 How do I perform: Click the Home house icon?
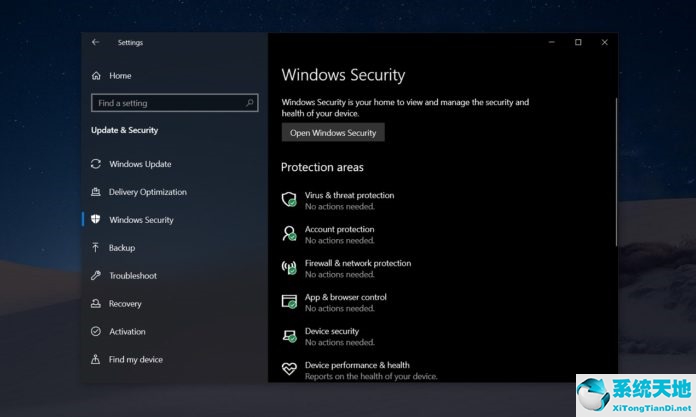(x=96, y=76)
